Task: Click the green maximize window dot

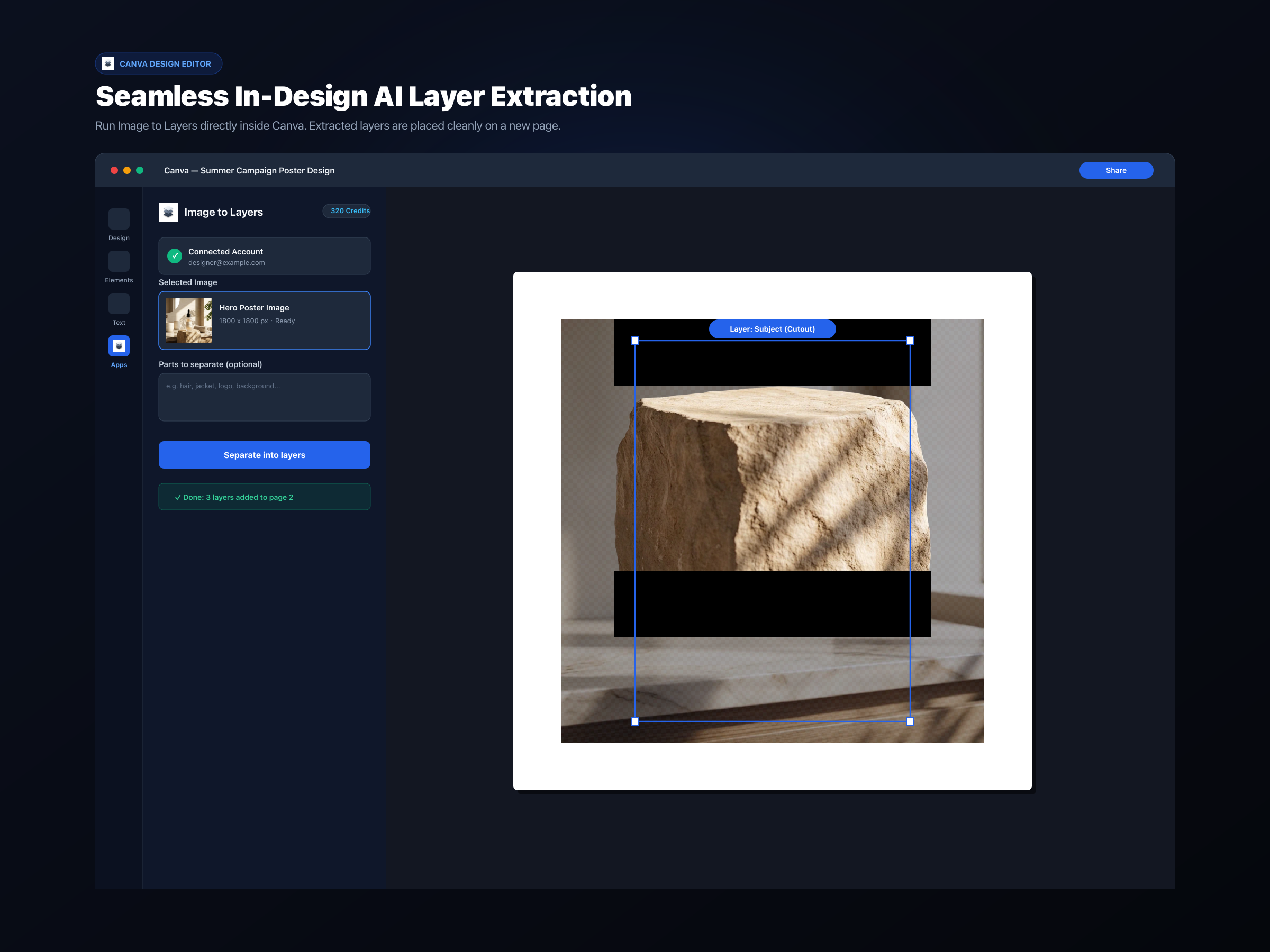Action: point(140,170)
